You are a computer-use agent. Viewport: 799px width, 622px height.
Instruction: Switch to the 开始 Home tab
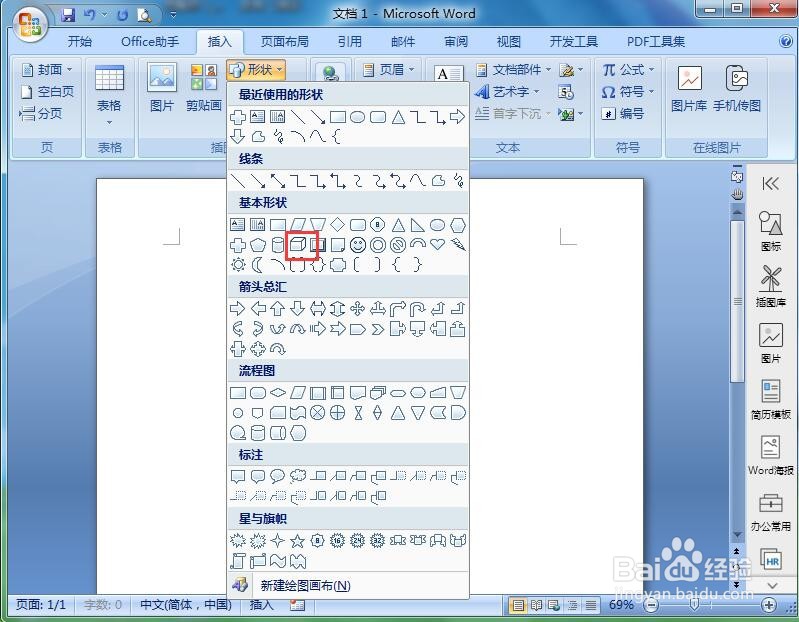(x=80, y=42)
